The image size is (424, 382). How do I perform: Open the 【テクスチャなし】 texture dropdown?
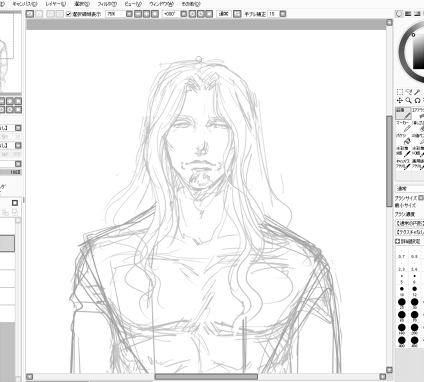410,232
